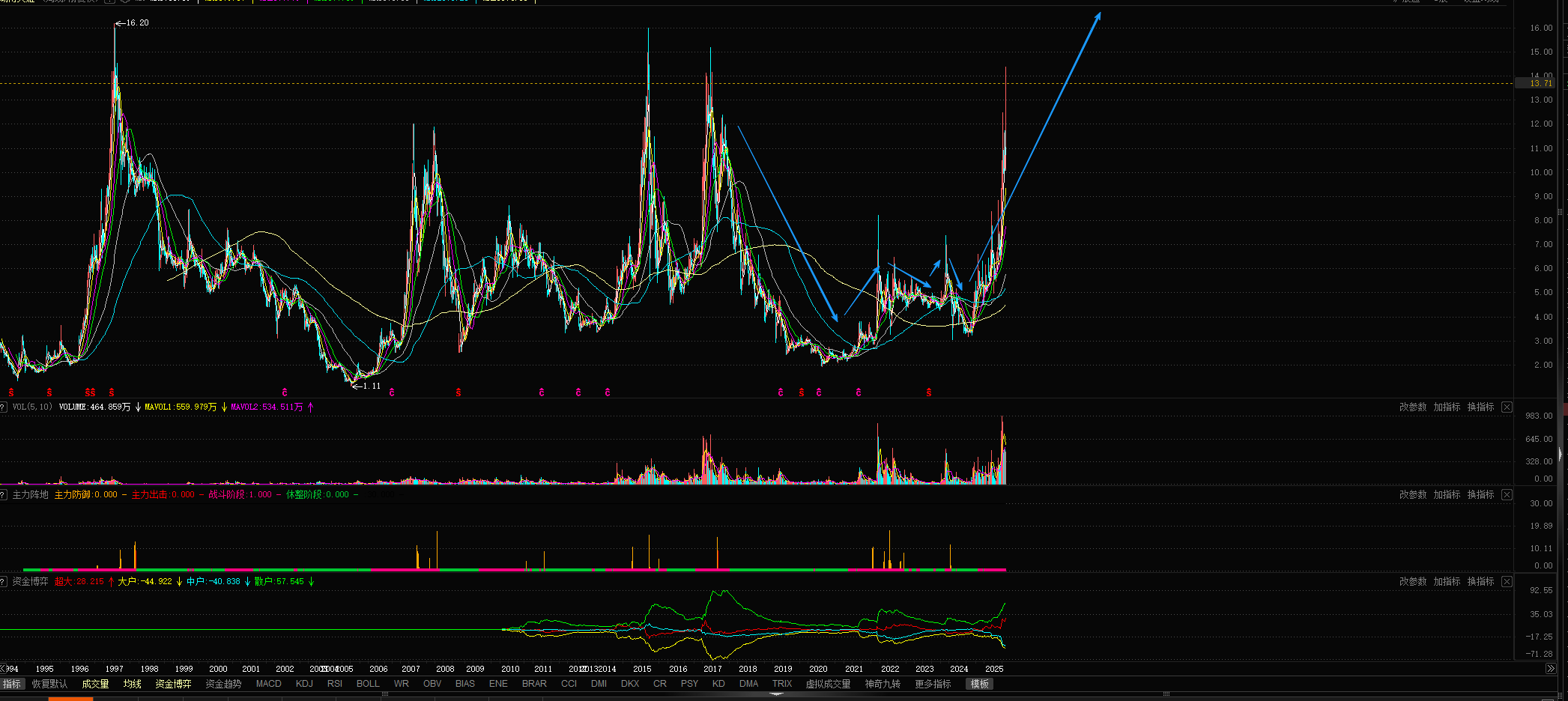Open 更多指标 for more indicators
Screen dimensions: 1568x701
click(933, 684)
